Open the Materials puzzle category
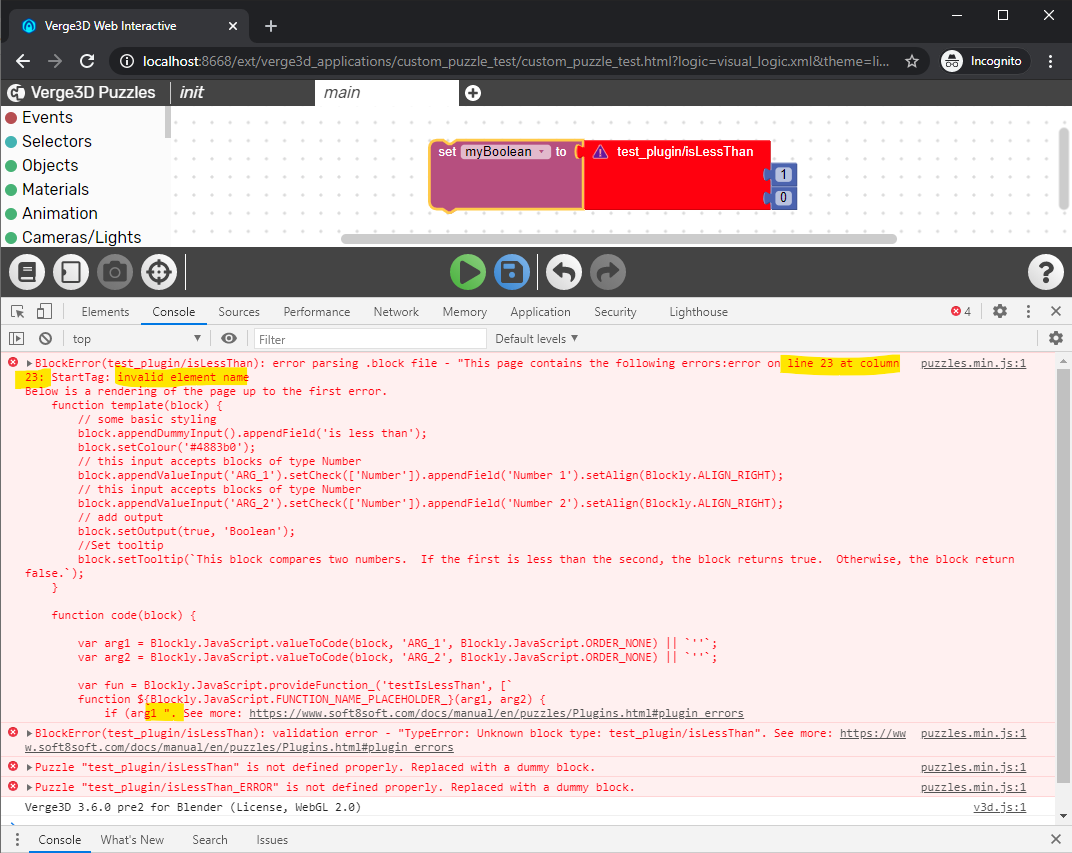Viewport: 1072px width, 853px height. (55, 189)
